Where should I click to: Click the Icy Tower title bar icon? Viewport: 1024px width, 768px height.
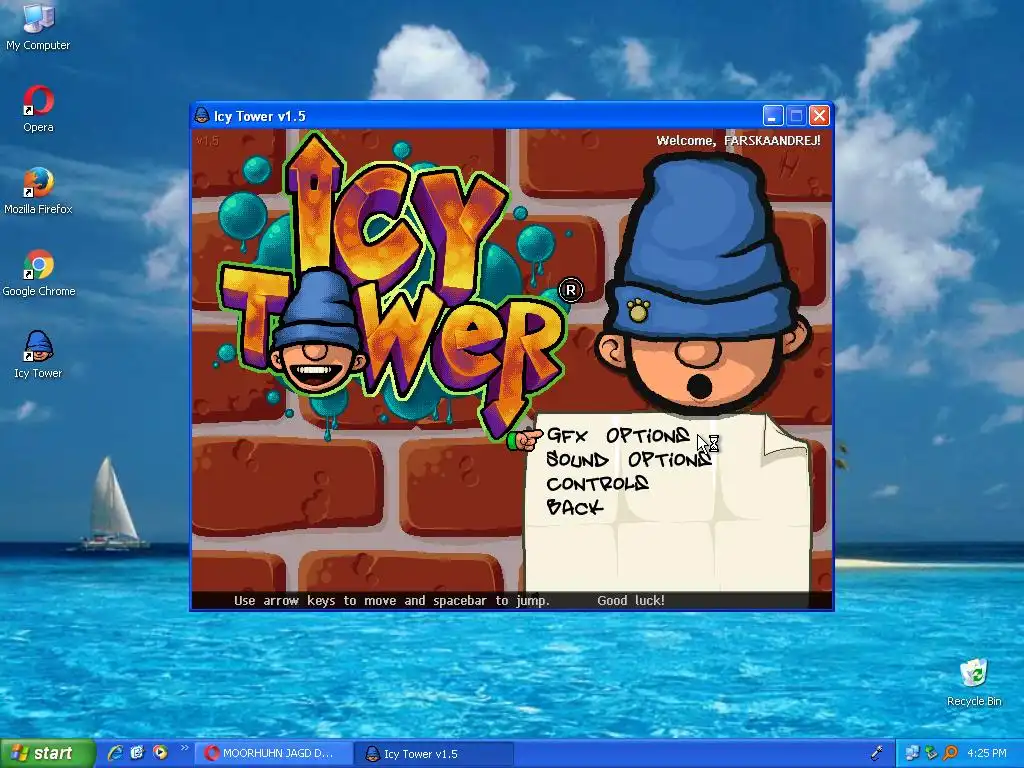(x=202, y=116)
